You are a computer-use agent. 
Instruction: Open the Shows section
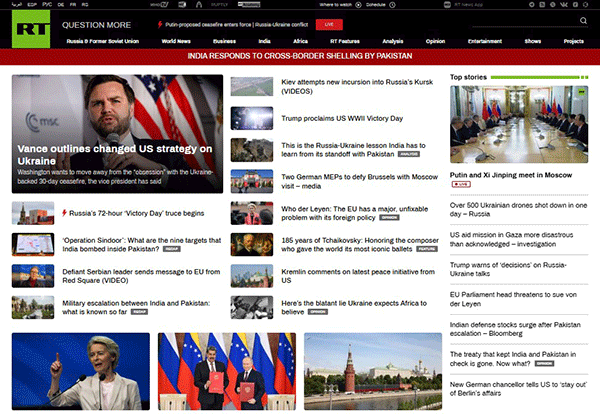click(533, 41)
